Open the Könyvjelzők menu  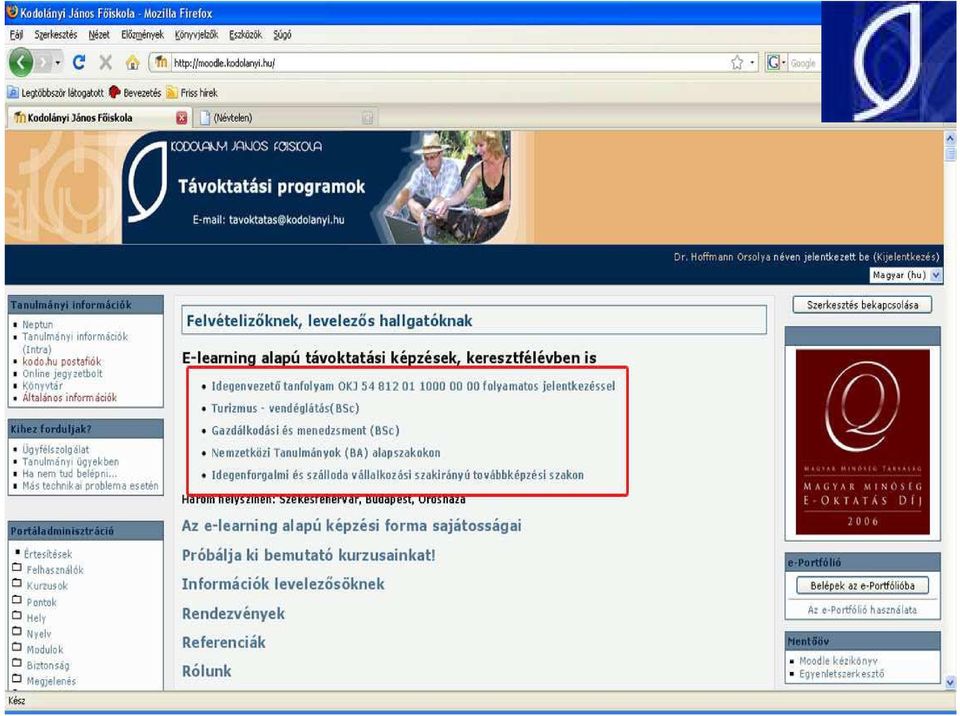197,35
